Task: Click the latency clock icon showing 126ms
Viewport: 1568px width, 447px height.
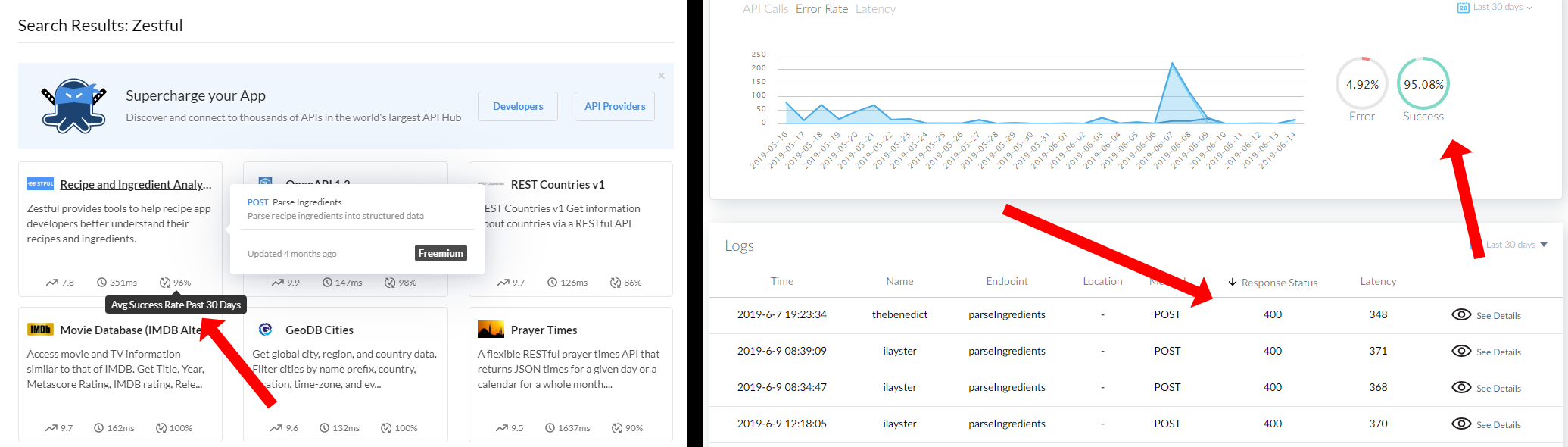Action: (553, 283)
